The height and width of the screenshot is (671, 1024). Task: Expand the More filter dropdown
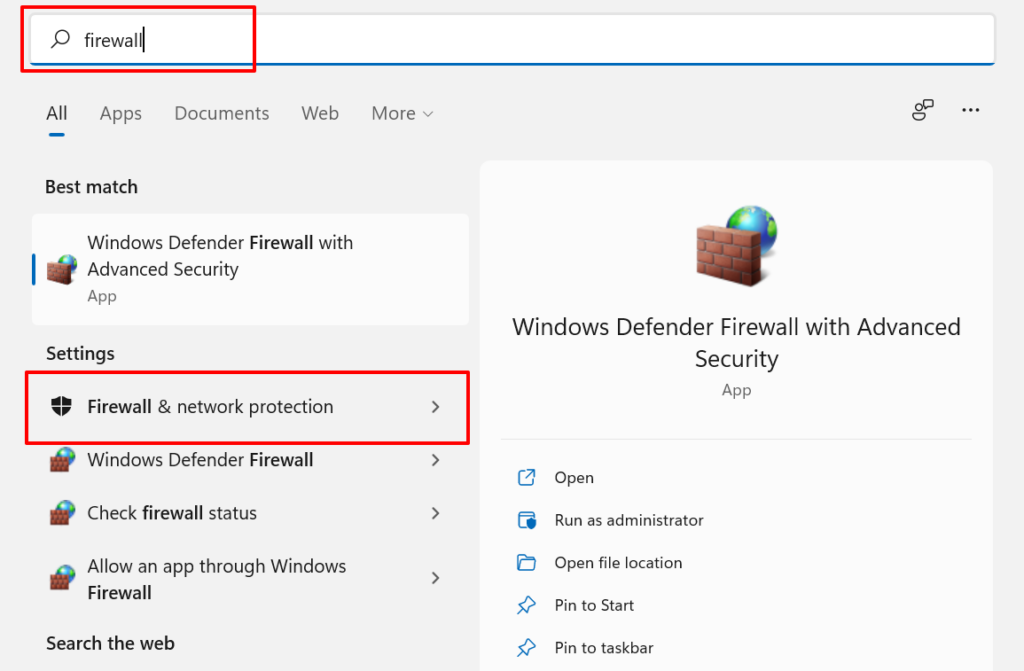402,114
